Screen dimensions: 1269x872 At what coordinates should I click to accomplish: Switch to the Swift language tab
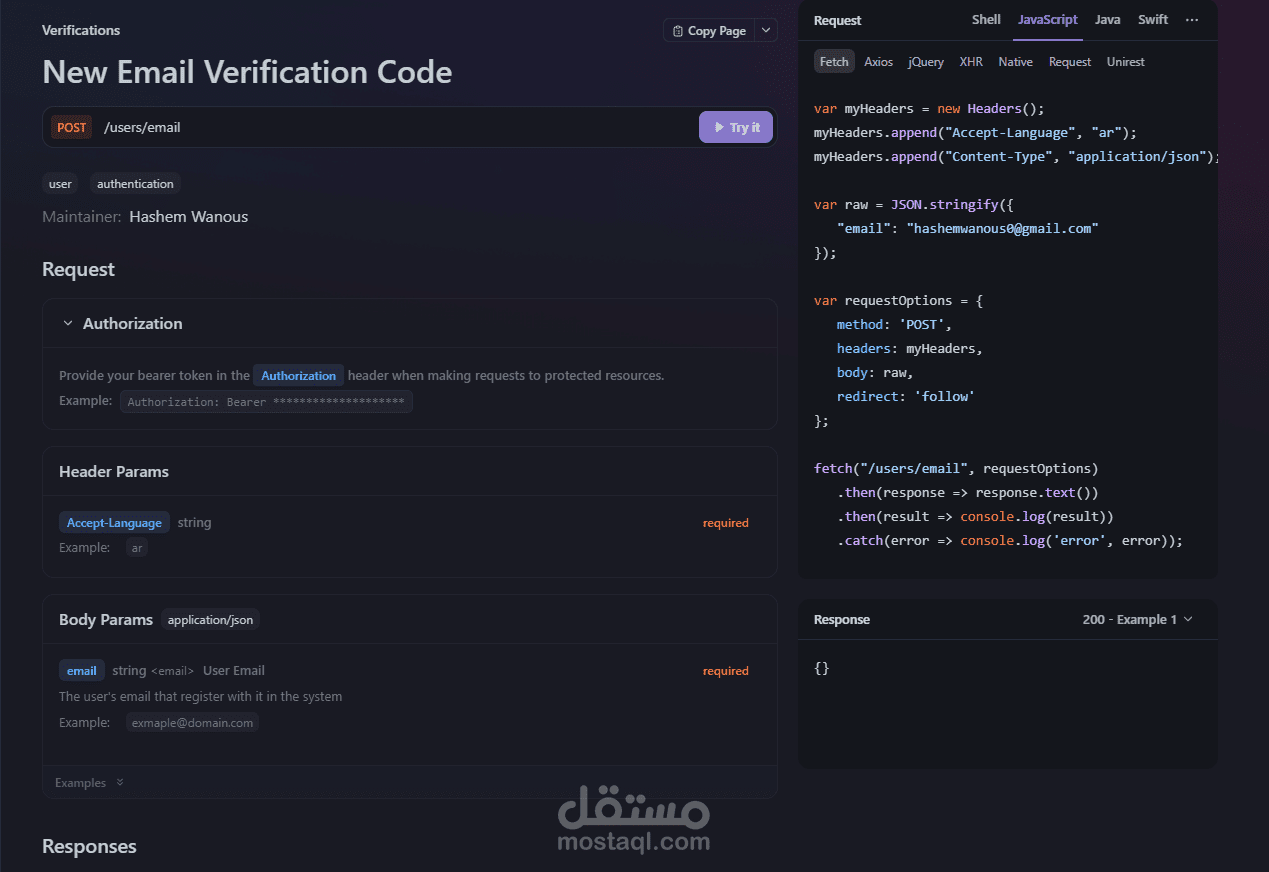click(1153, 19)
